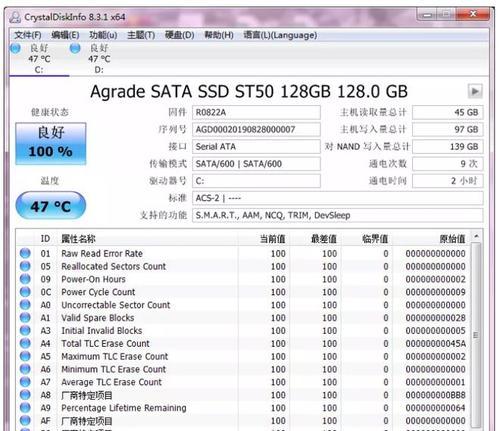
Task: Click the status dot for Raw Read Error Rate
Action: coord(25,253)
